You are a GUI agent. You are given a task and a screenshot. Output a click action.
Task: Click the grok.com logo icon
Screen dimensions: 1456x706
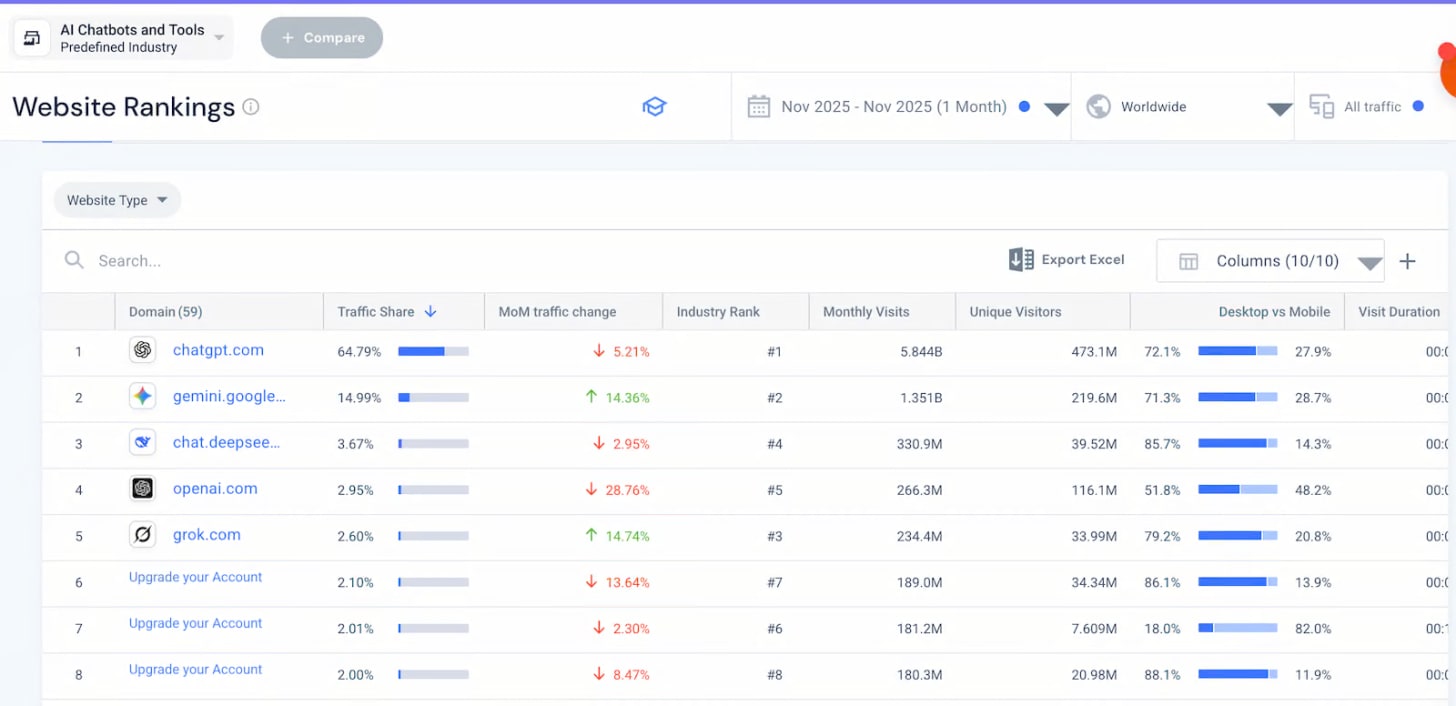(143, 535)
